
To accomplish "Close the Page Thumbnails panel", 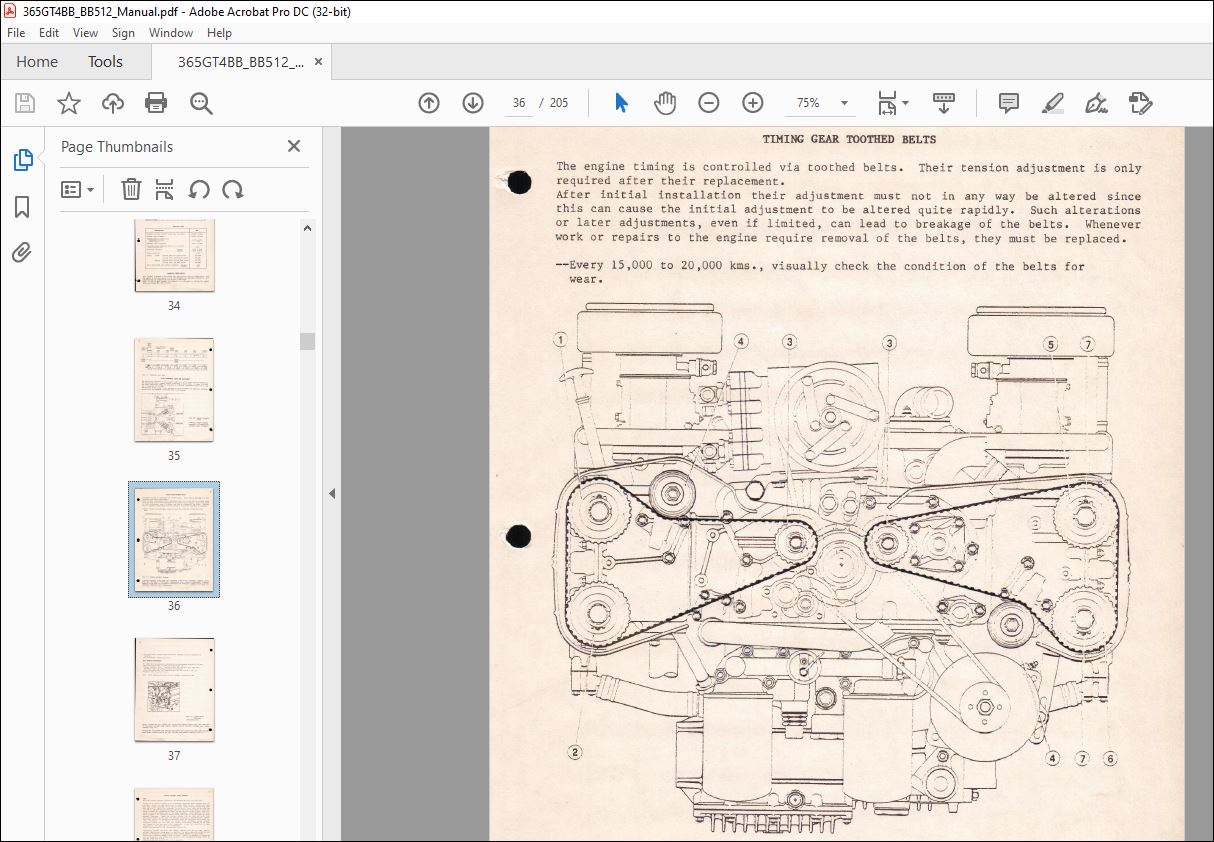I will tap(294, 146).
